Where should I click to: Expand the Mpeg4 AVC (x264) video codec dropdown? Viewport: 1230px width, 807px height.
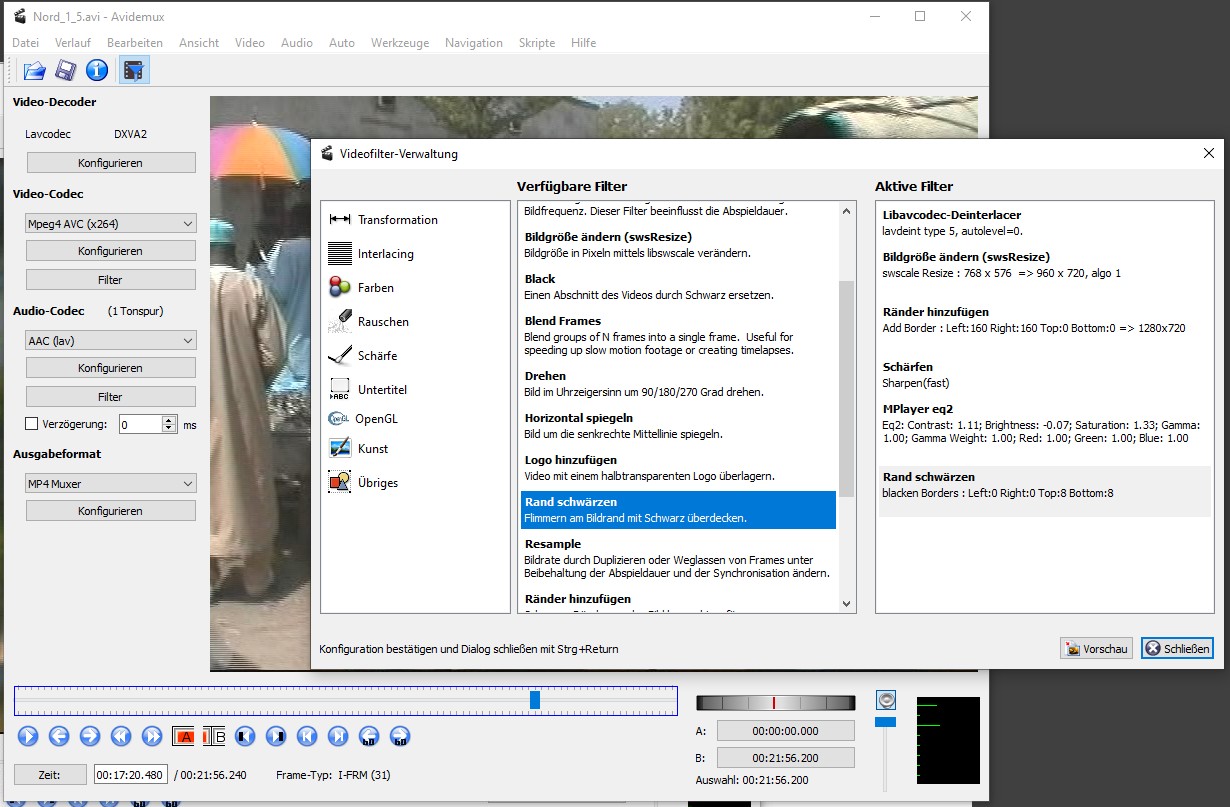click(110, 224)
